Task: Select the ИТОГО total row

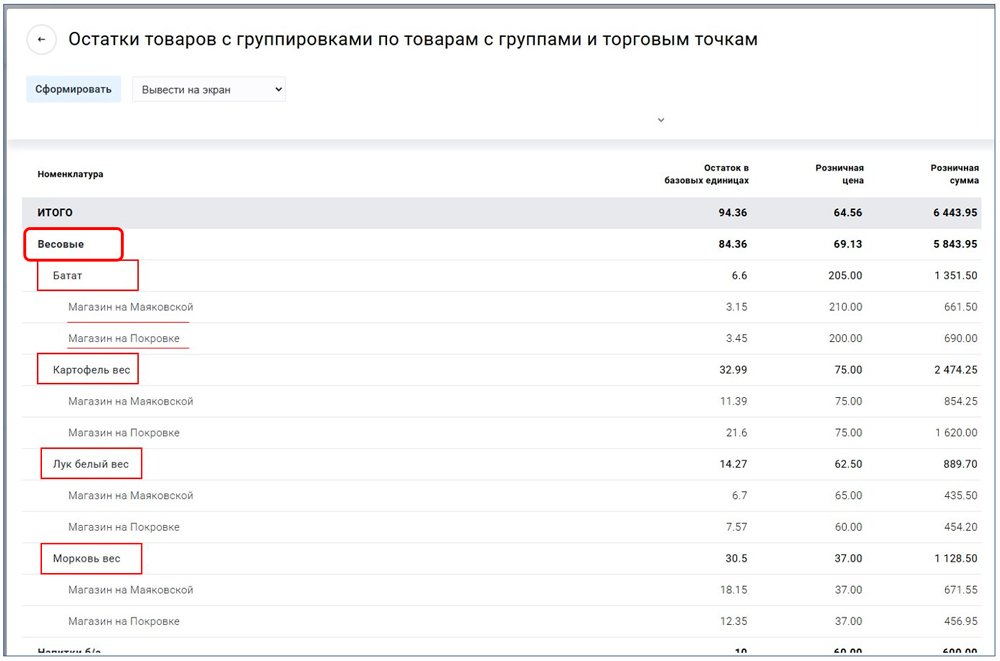Action: [x=55, y=213]
